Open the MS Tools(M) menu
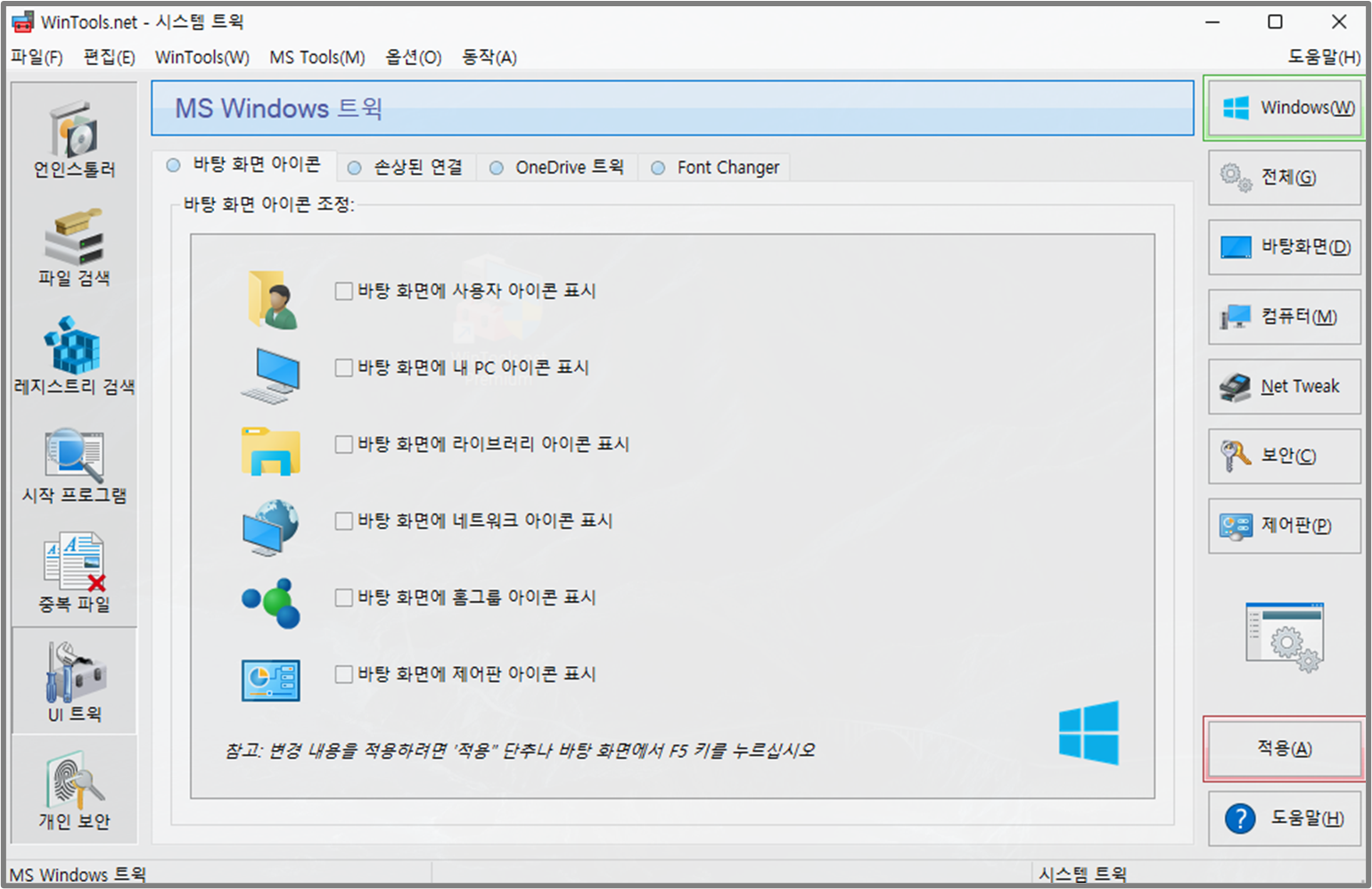 317,57
